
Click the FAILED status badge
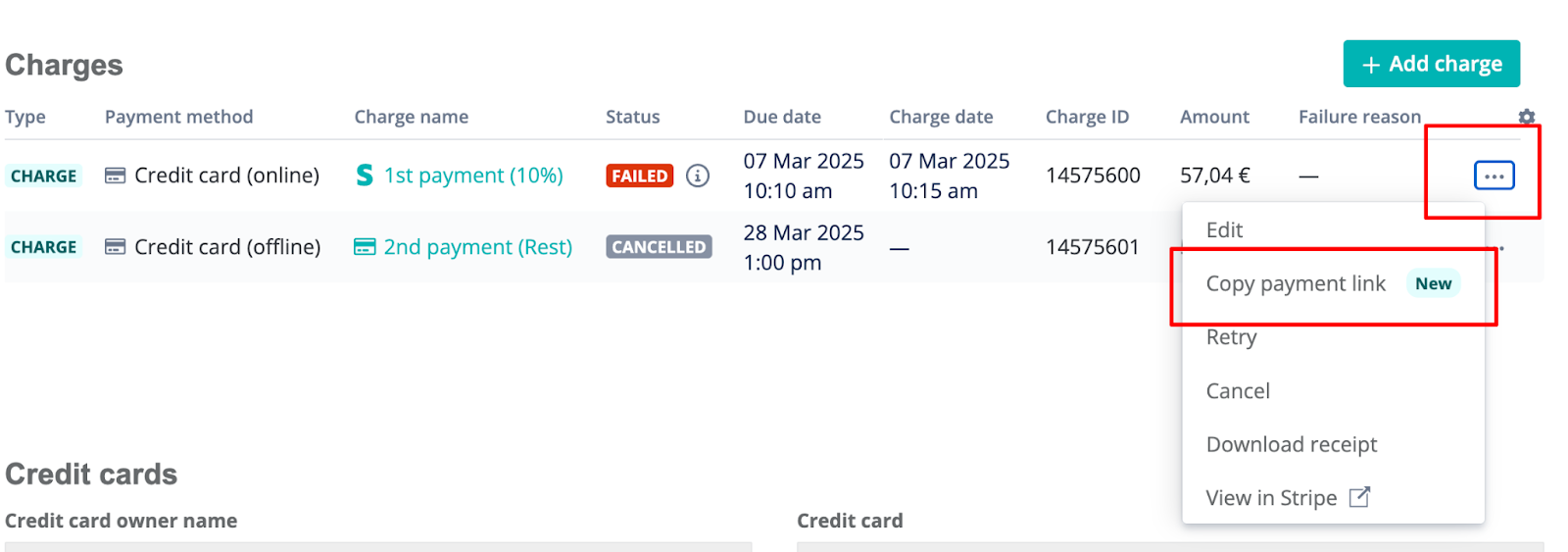tap(640, 176)
